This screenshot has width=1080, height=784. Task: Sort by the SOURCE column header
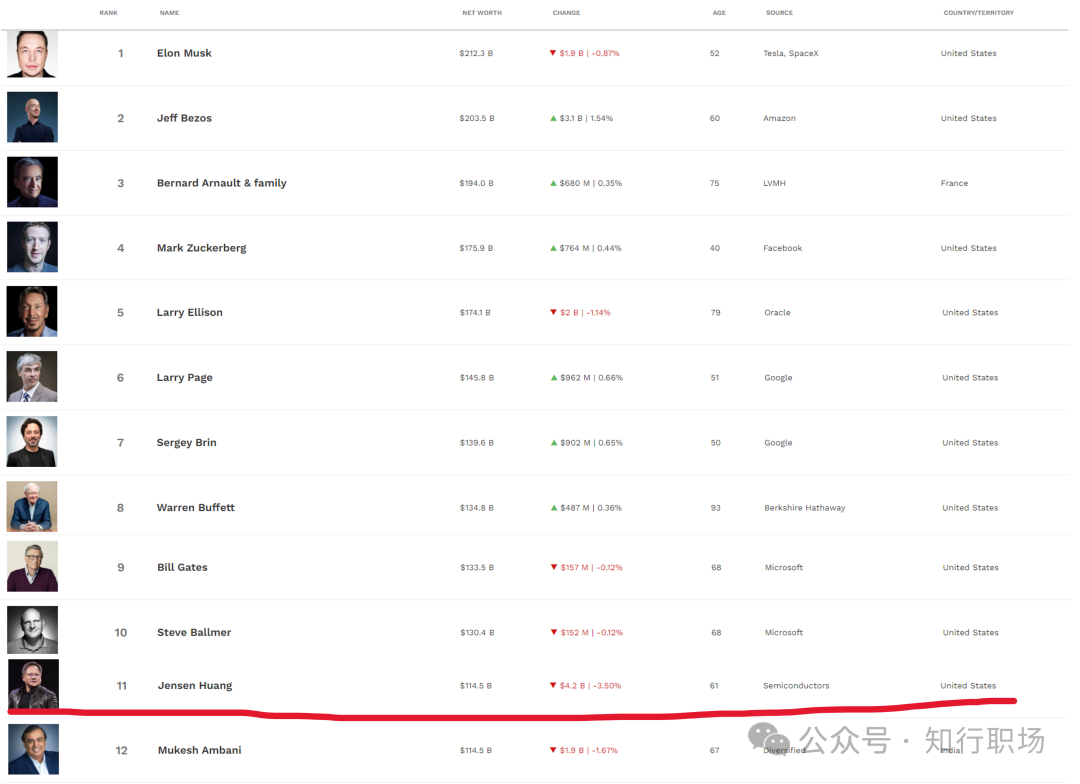pyautogui.click(x=780, y=12)
